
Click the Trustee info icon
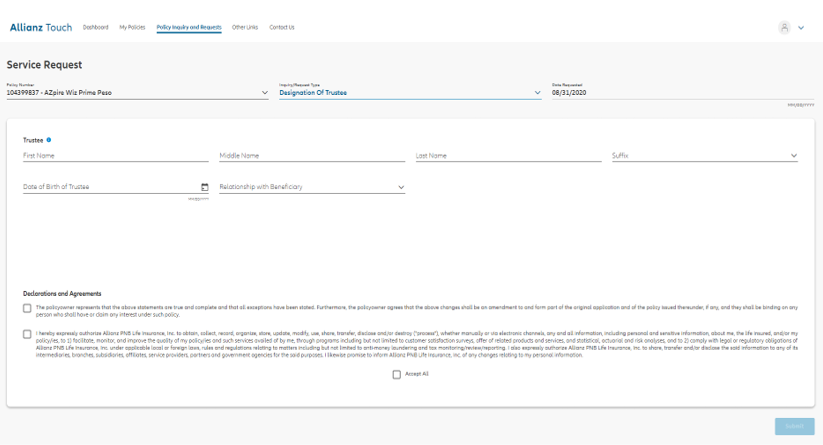pyautogui.click(x=49, y=140)
